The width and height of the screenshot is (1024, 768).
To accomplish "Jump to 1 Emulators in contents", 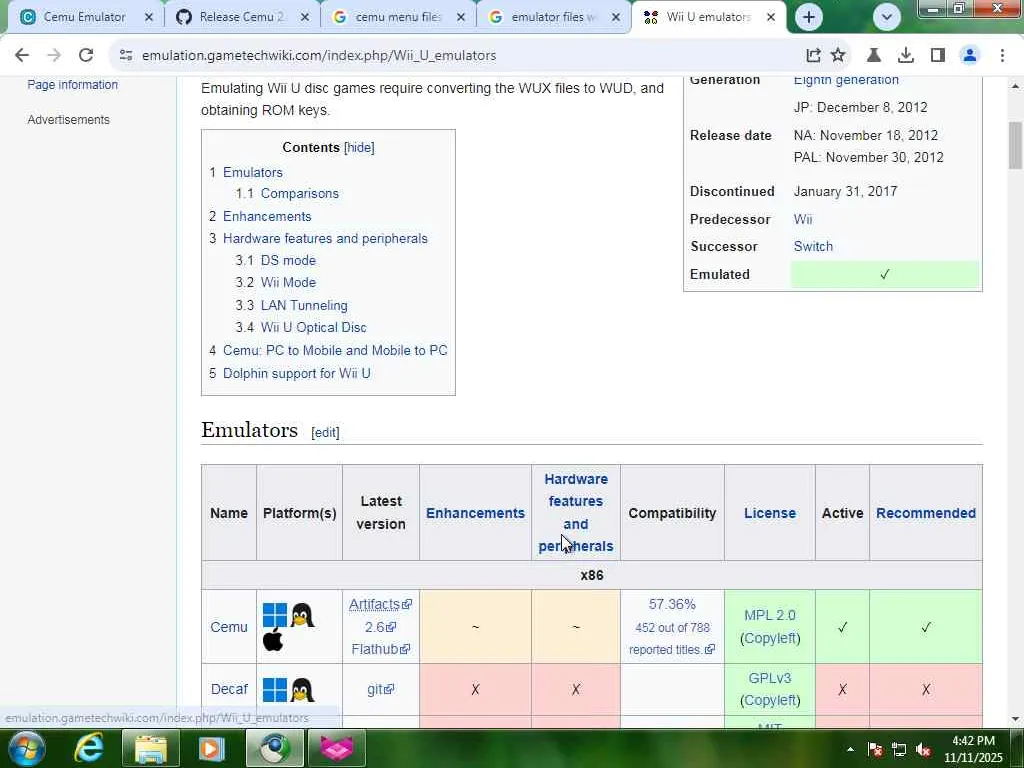I will (x=246, y=172).
